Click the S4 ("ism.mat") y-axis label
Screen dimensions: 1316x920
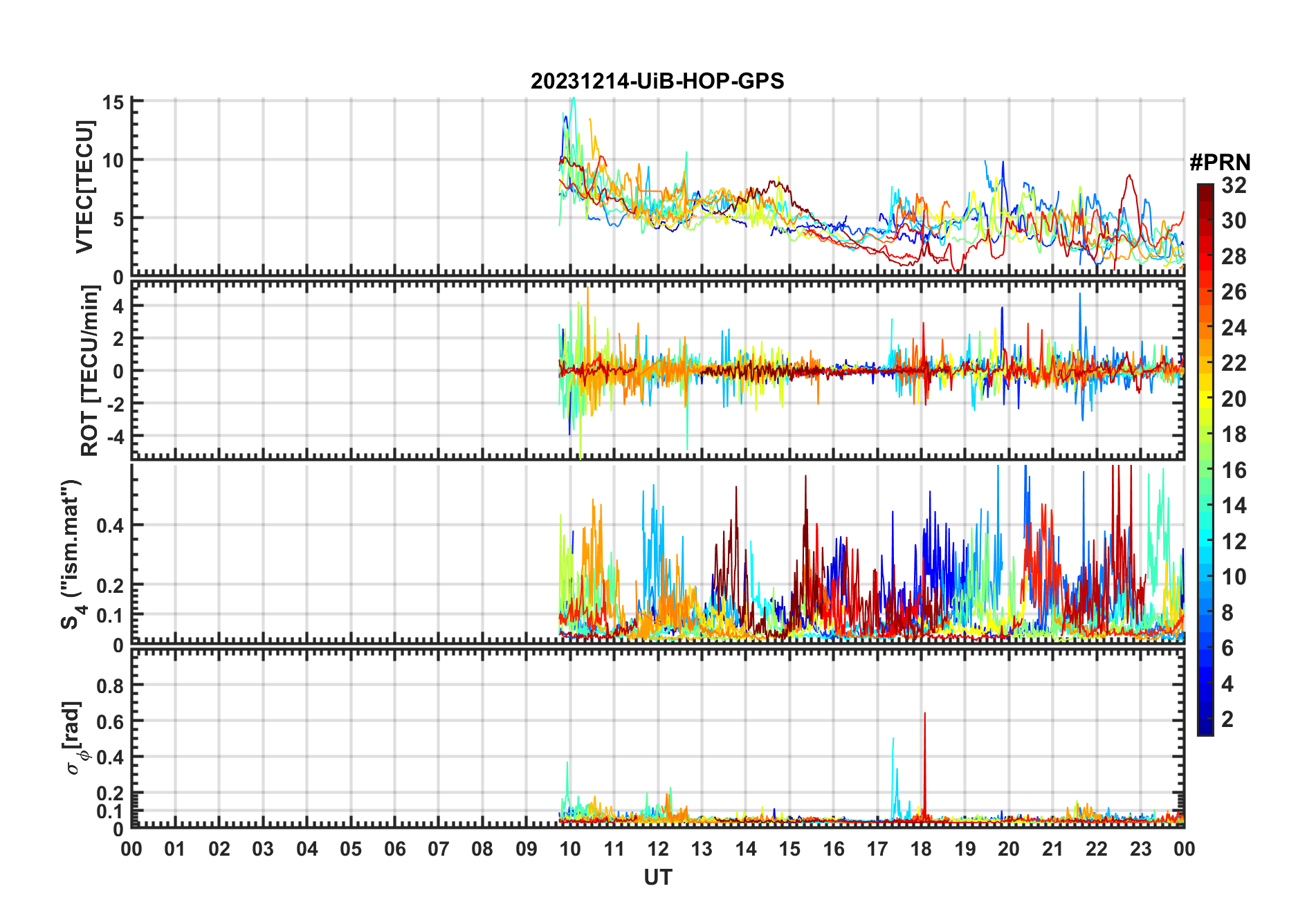point(72,554)
